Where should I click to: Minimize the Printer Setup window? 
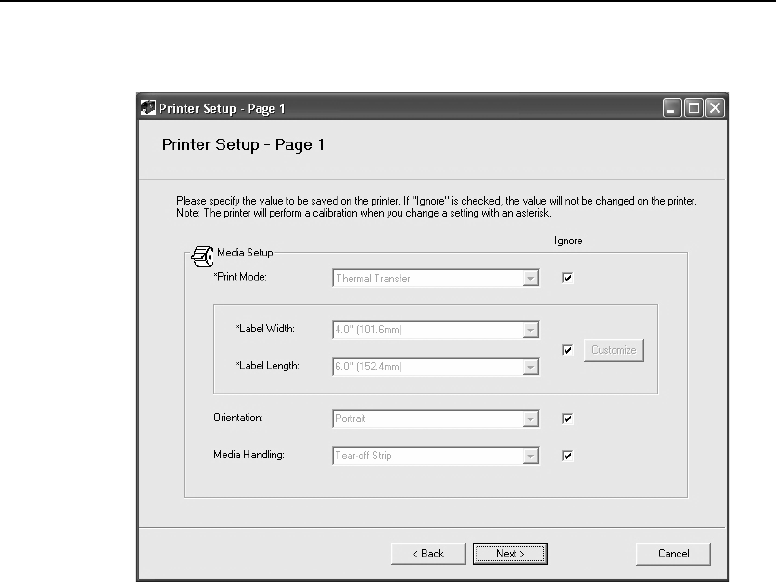point(672,108)
